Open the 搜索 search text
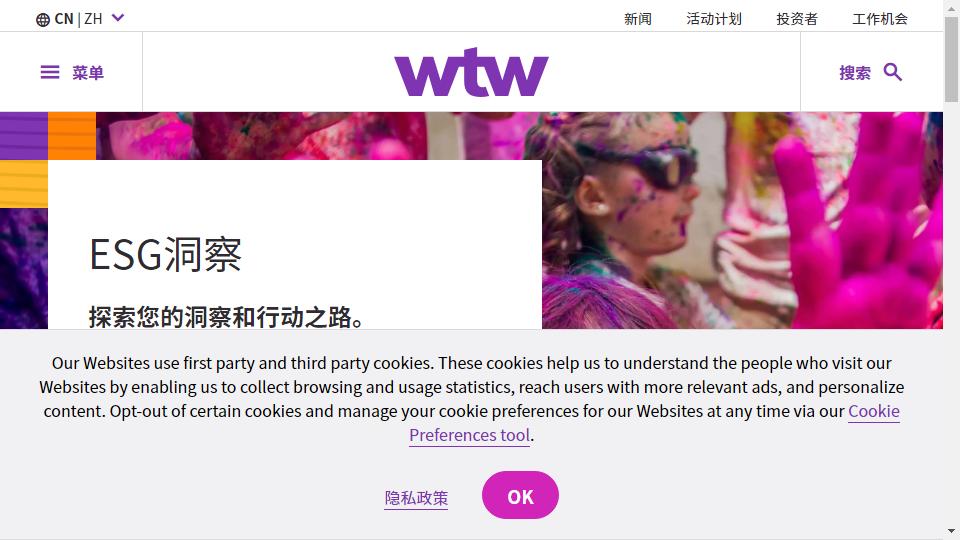Image resolution: width=960 pixels, height=540 pixels. [x=855, y=73]
